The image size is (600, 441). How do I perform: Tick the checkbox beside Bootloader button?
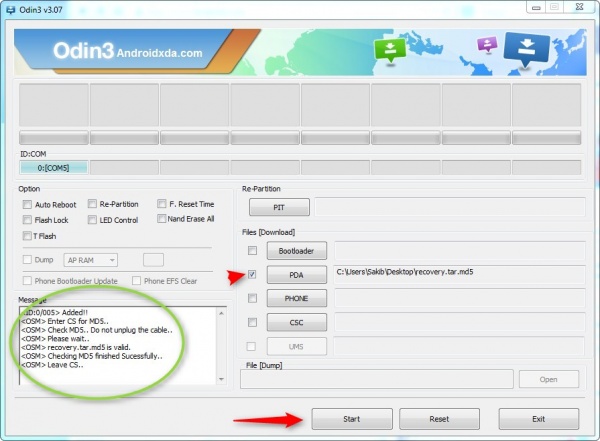point(252,251)
